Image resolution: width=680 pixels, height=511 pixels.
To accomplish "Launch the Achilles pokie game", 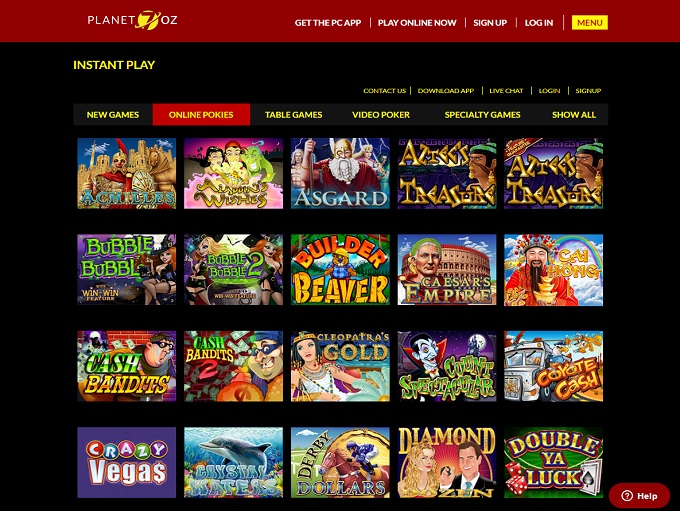I will 127,174.
